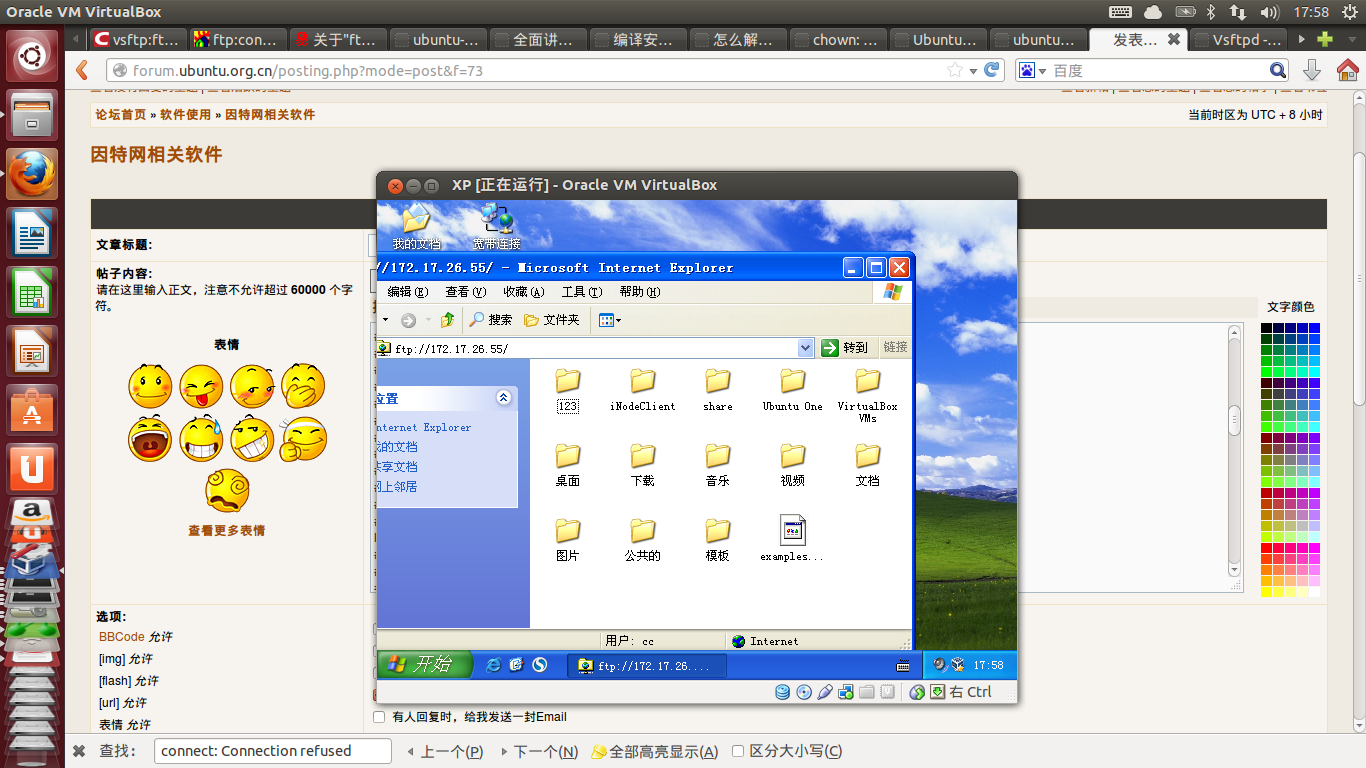Open LibreOffice Writer from the dock

[32, 235]
